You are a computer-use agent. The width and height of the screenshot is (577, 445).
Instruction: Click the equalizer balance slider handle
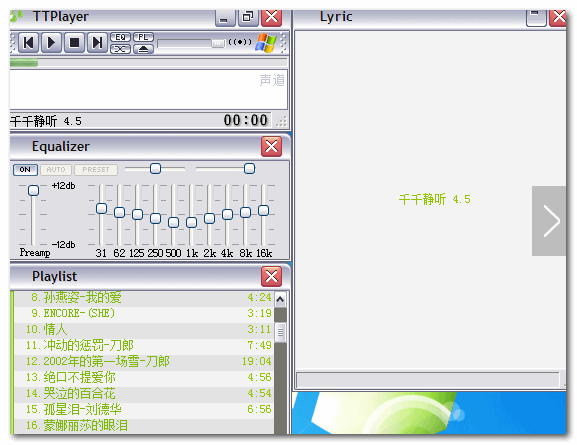(x=155, y=169)
